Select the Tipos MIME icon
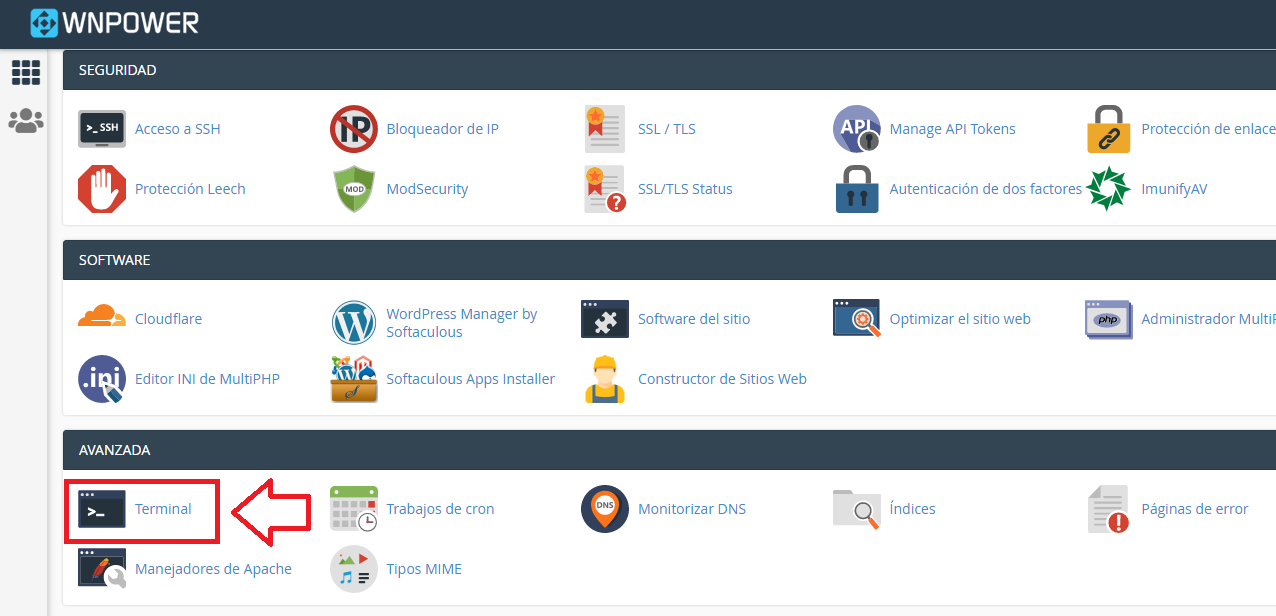Screen dimensions: 1276x616 coord(353,569)
